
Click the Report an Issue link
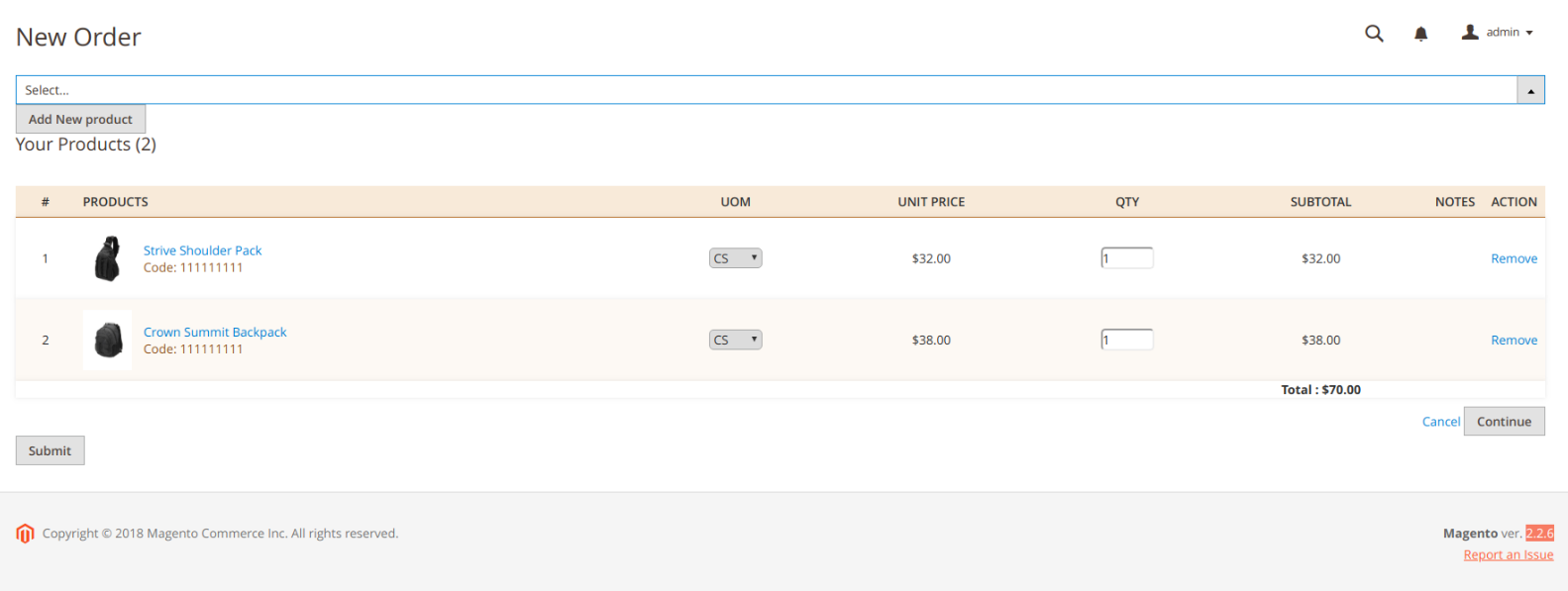(1508, 554)
